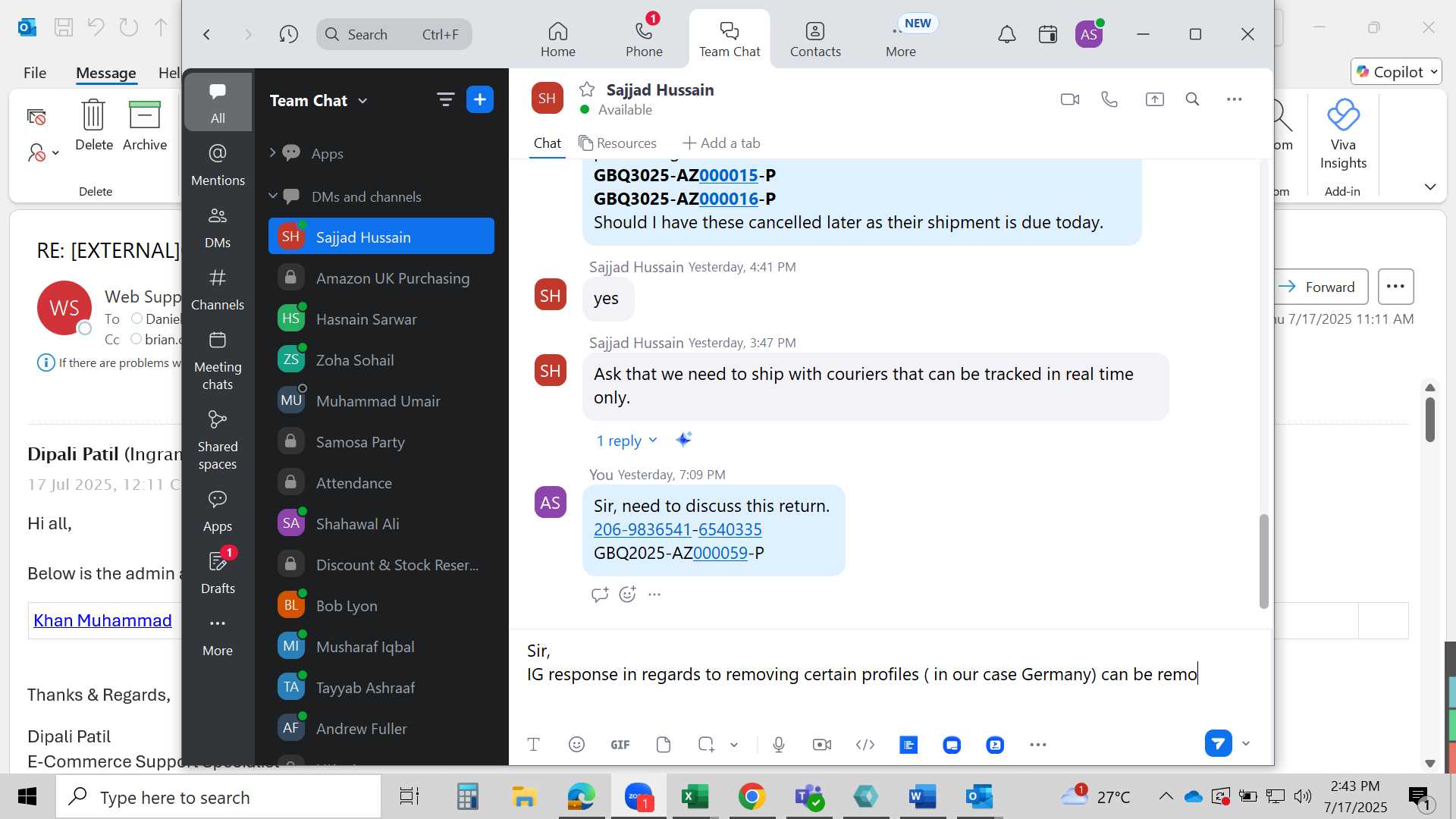Open the notifications bell
The image size is (1456, 819).
coord(1006,34)
